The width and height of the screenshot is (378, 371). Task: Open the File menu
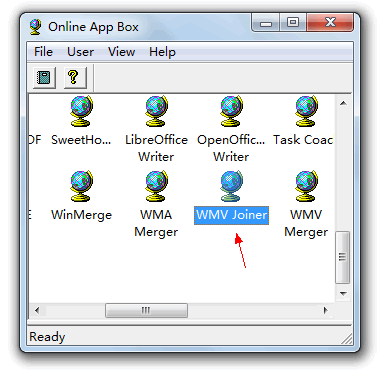43,52
